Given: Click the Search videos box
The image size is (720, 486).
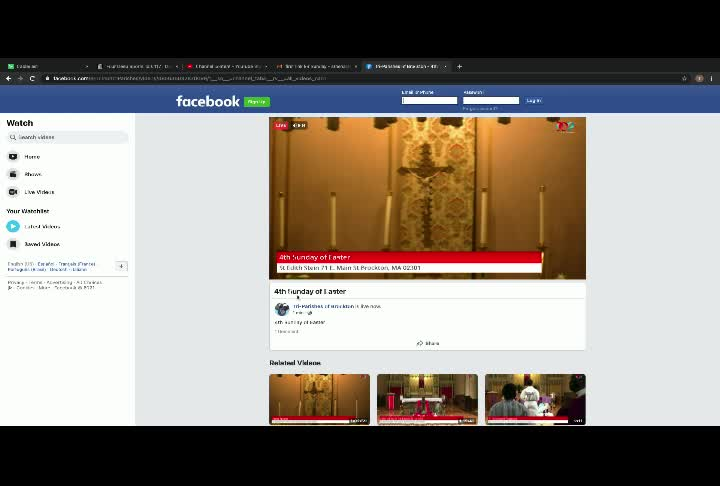Looking at the screenshot, I should 68,137.
